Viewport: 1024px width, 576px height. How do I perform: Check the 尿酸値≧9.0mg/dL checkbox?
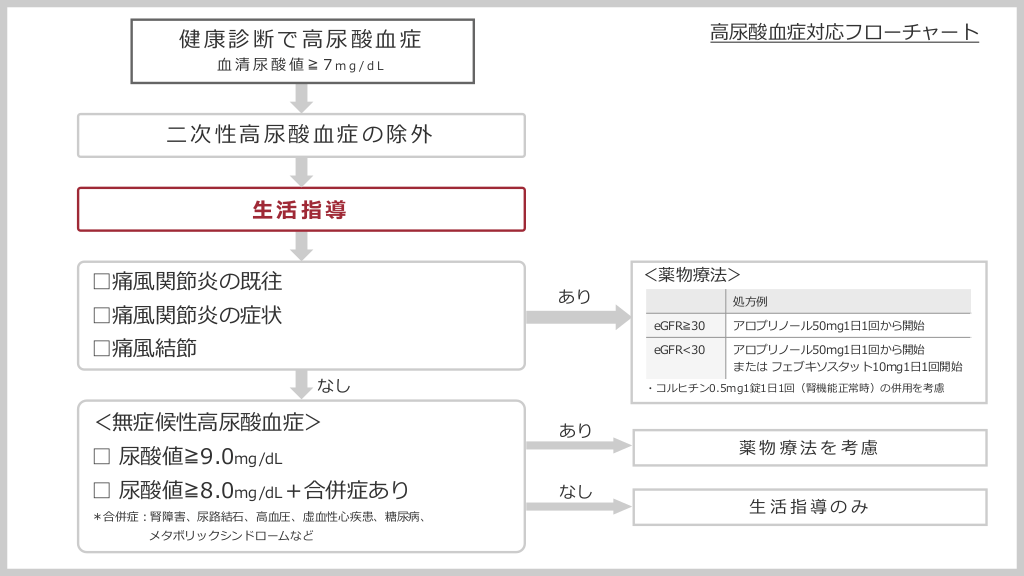click(100, 457)
